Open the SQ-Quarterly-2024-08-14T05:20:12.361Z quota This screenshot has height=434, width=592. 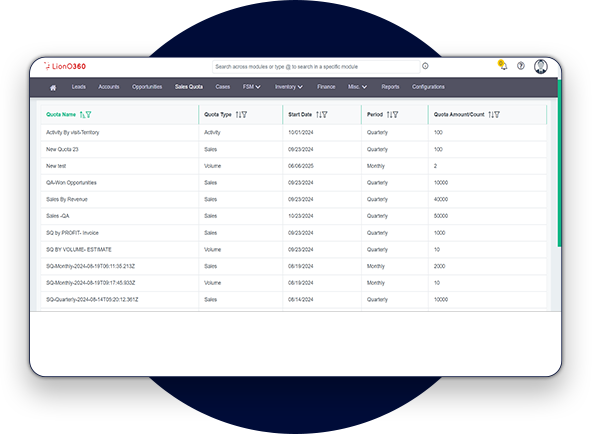pos(92,299)
